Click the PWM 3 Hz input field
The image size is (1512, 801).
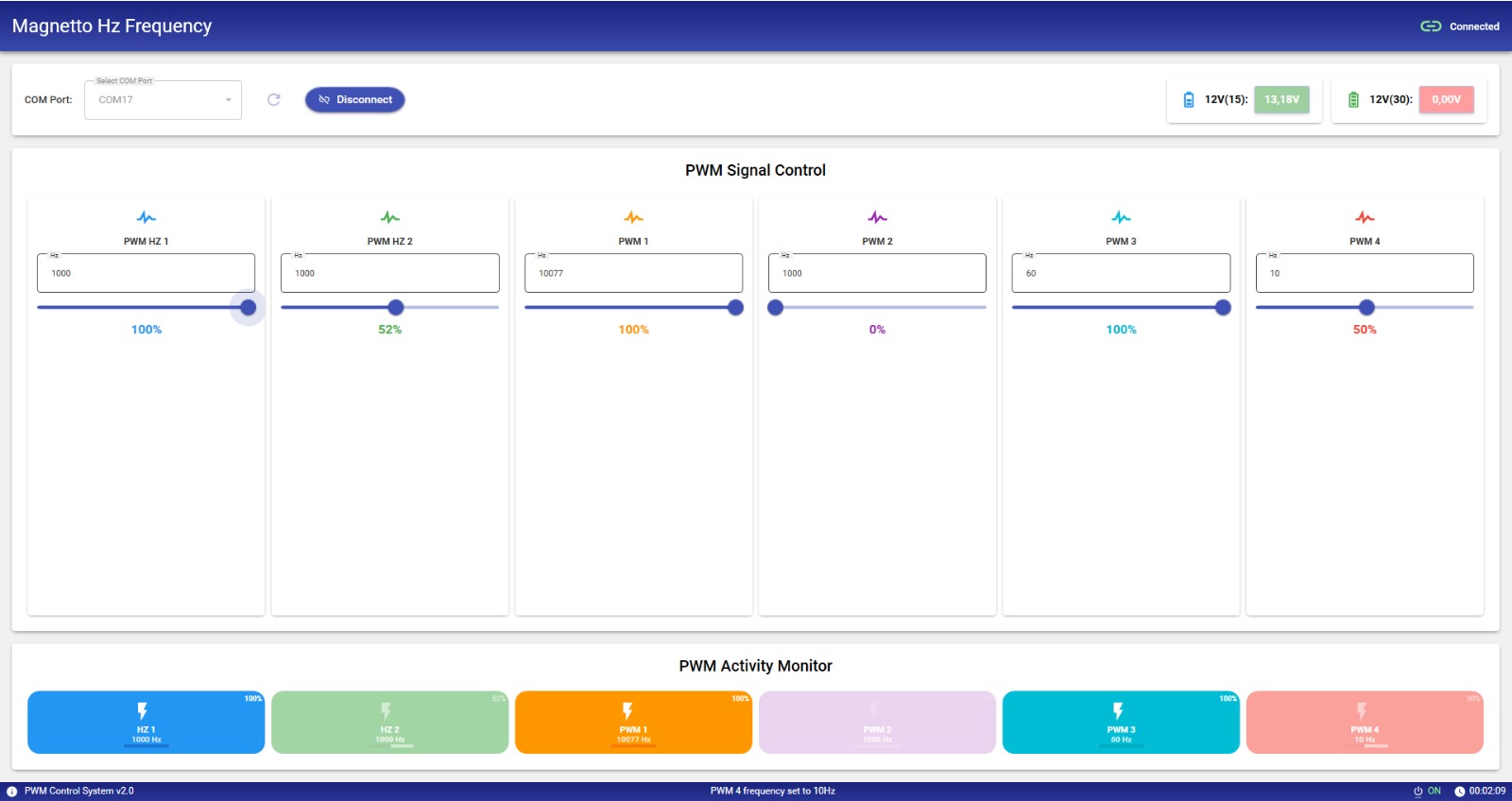pos(1121,273)
